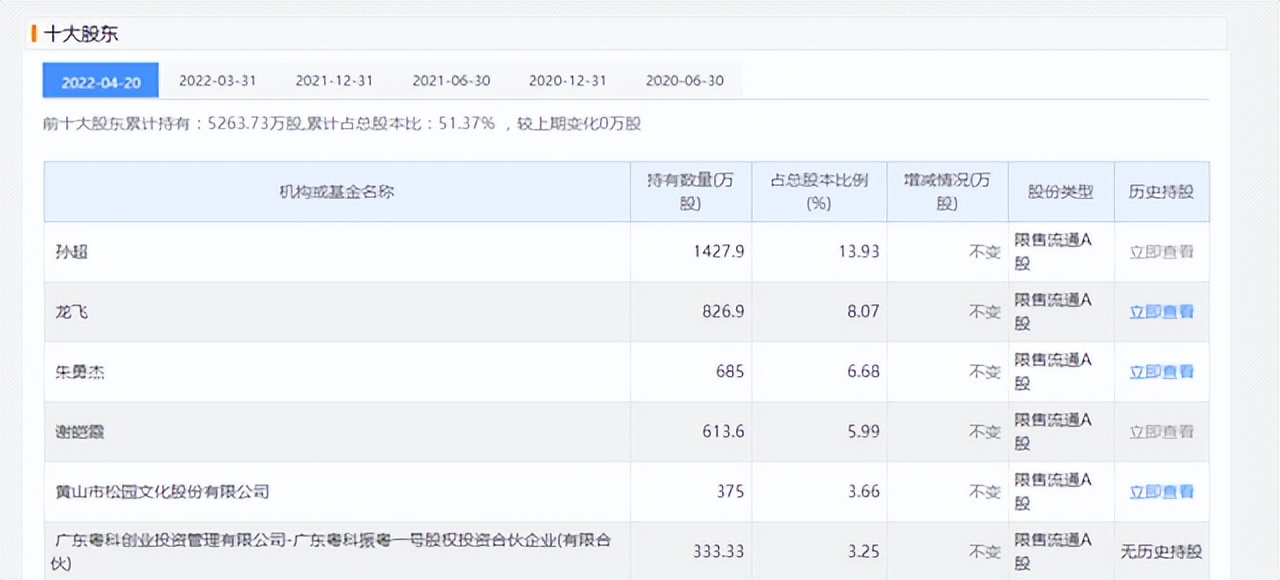Select the 持有数量(万股) column header
Screen dimensions: 1280x580
point(689,192)
